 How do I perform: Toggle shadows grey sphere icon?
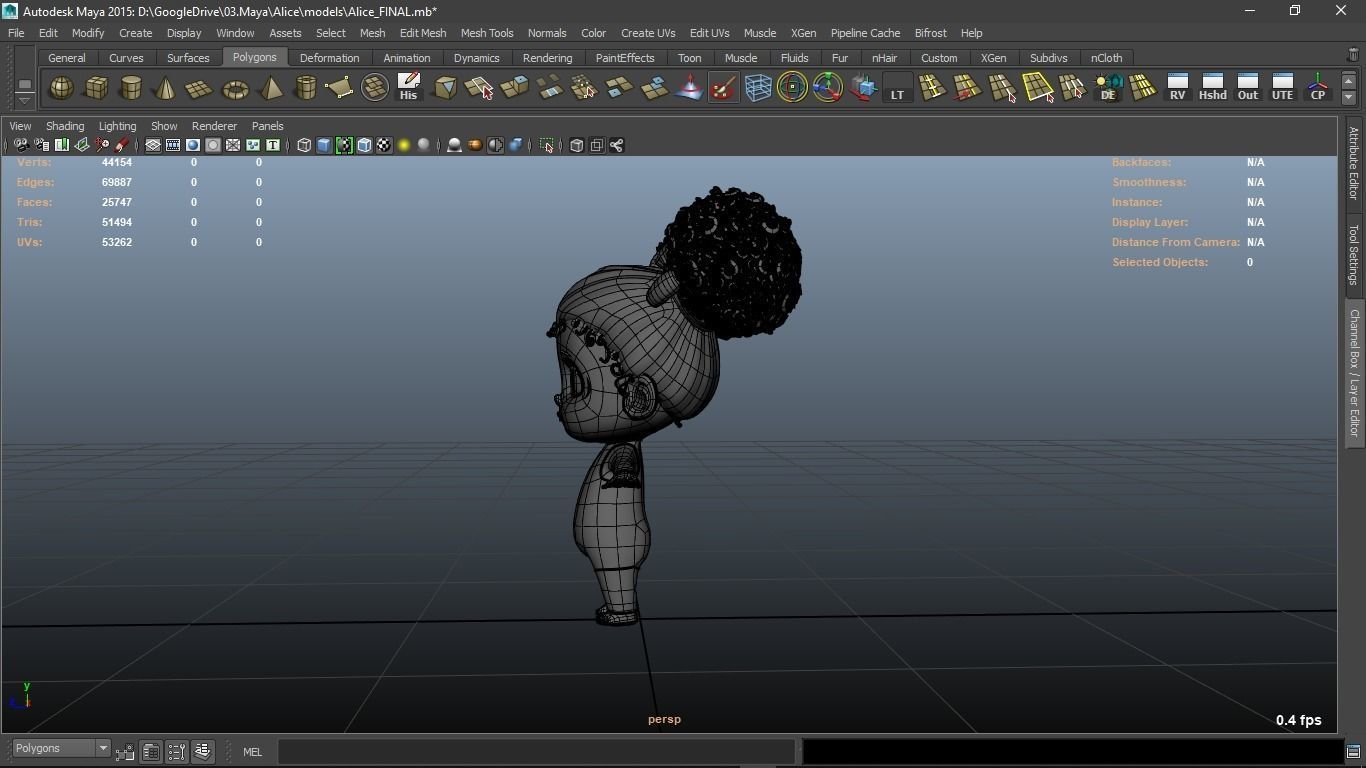point(424,145)
